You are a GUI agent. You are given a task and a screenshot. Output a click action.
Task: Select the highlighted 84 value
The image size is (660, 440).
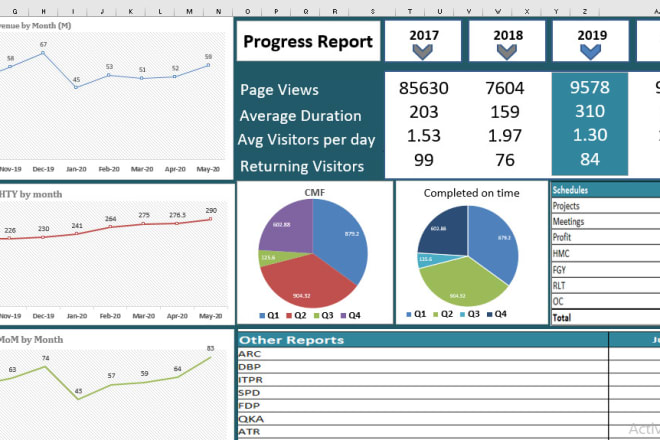590,159
